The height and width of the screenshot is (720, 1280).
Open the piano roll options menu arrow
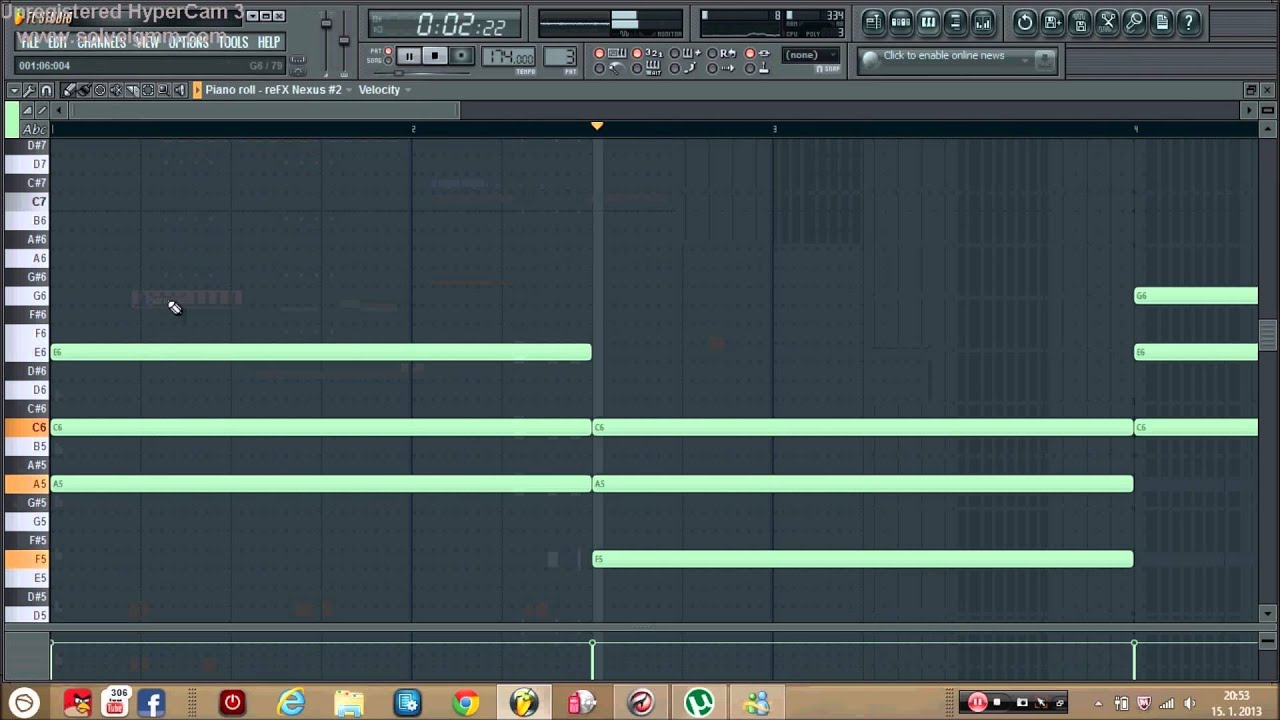click(x=14, y=90)
